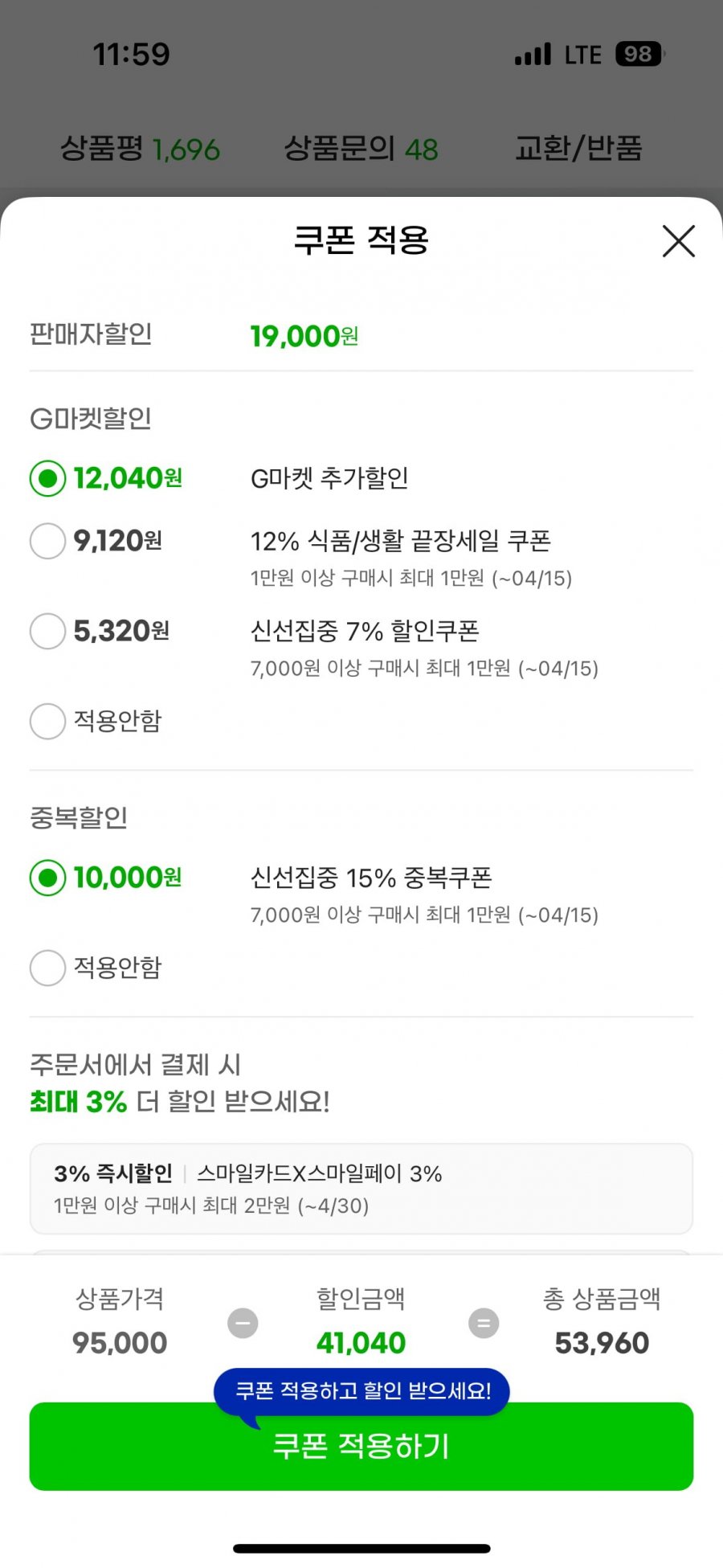
Task: Tap the equals circle icon before 총 상품금액
Action: pyautogui.click(x=484, y=1323)
